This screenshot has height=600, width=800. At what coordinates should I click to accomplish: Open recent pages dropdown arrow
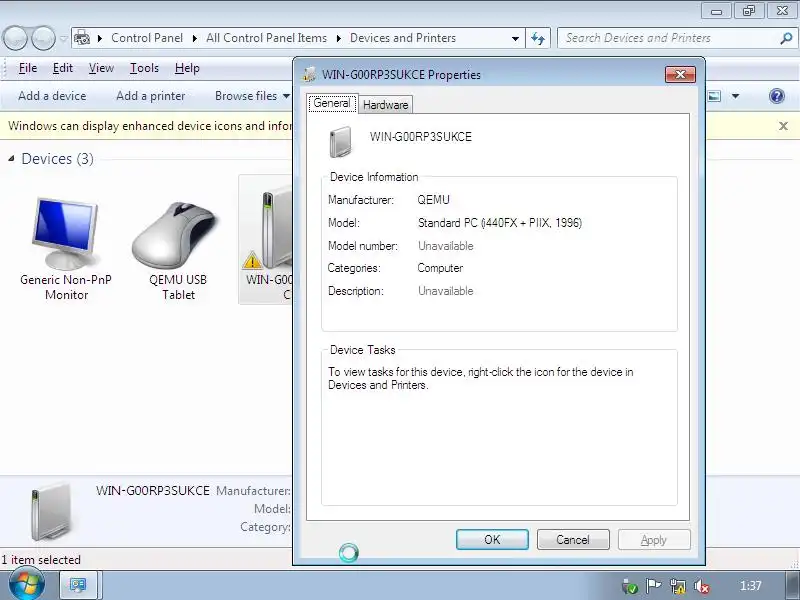(63, 38)
